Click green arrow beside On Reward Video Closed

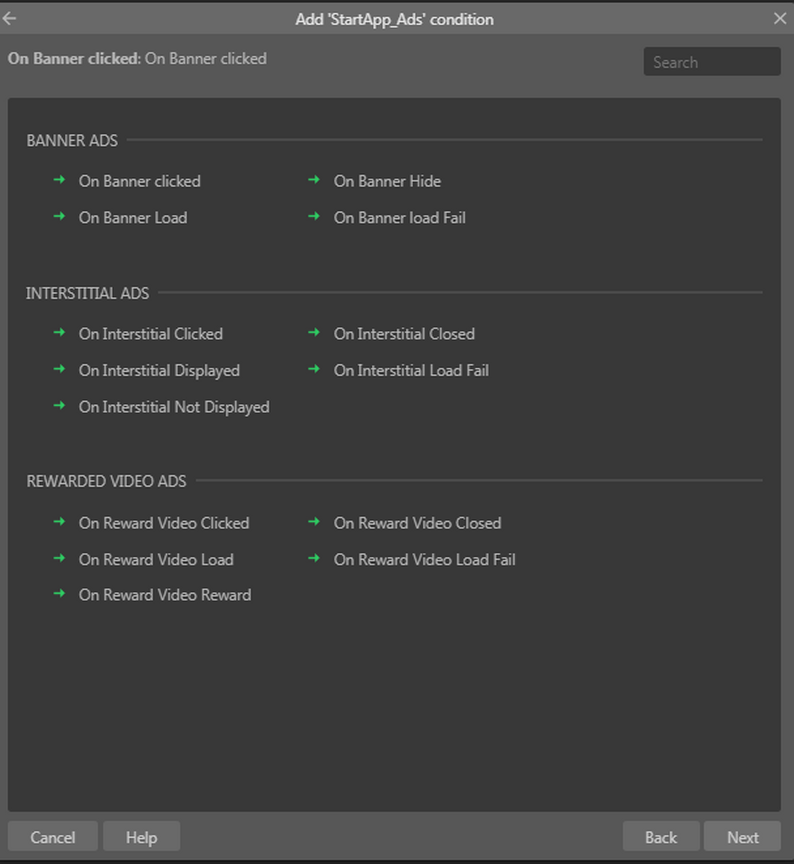314,522
